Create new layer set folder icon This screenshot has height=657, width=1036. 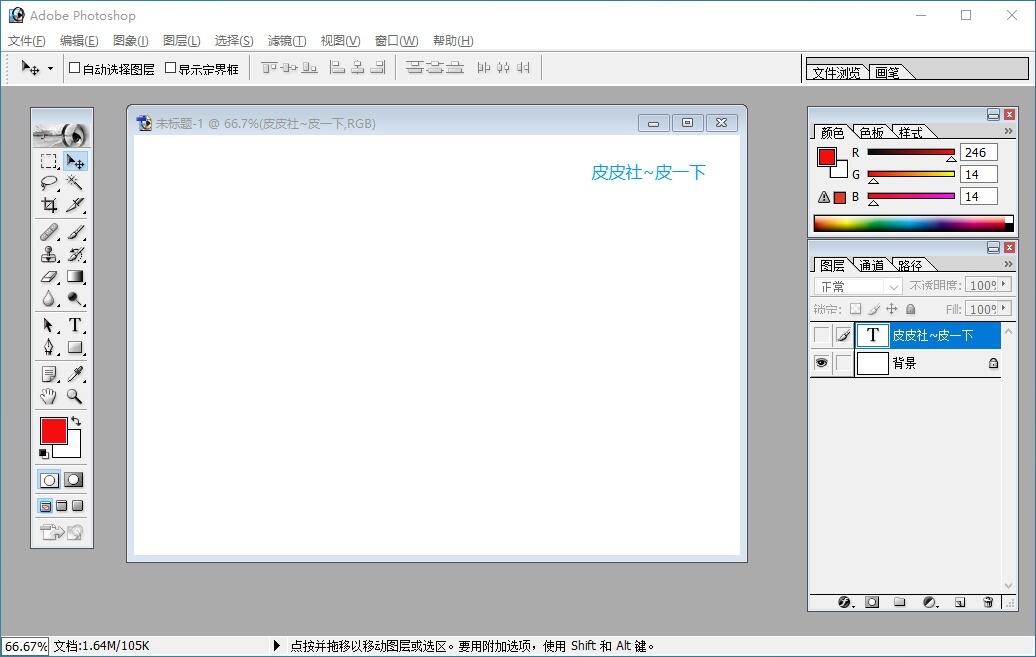[x=899, y=602]
